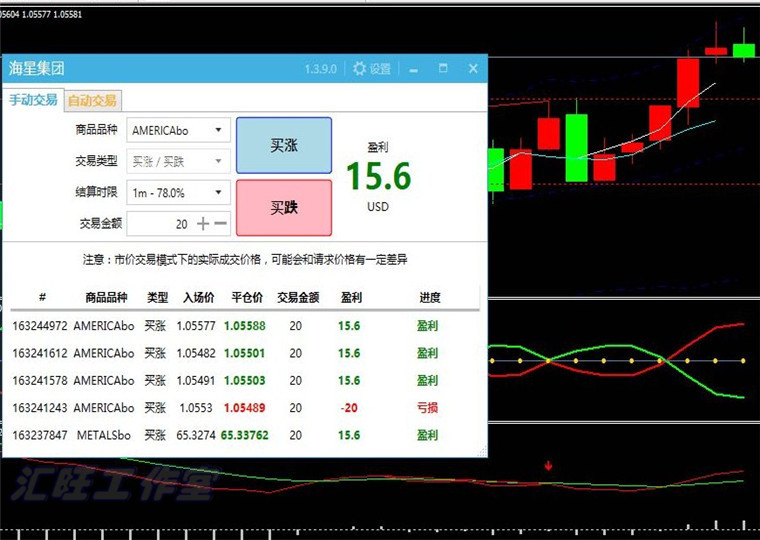Expand the 结算时限 1m - 78.0% dropdown
Image resolution: width=760 pixels, height=540 pixels.
click(219, 192)
